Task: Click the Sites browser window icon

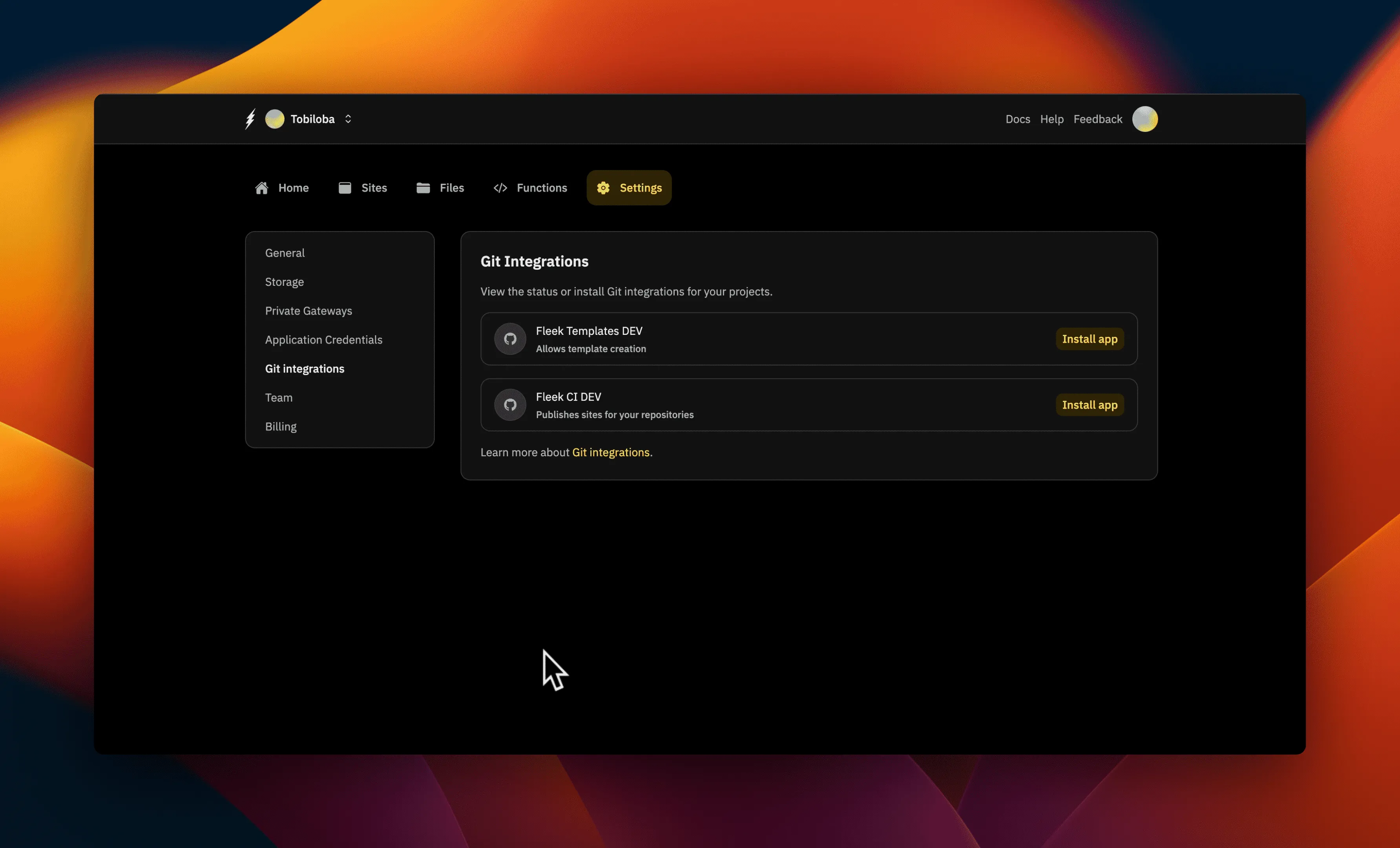Action: coord(345,188)
